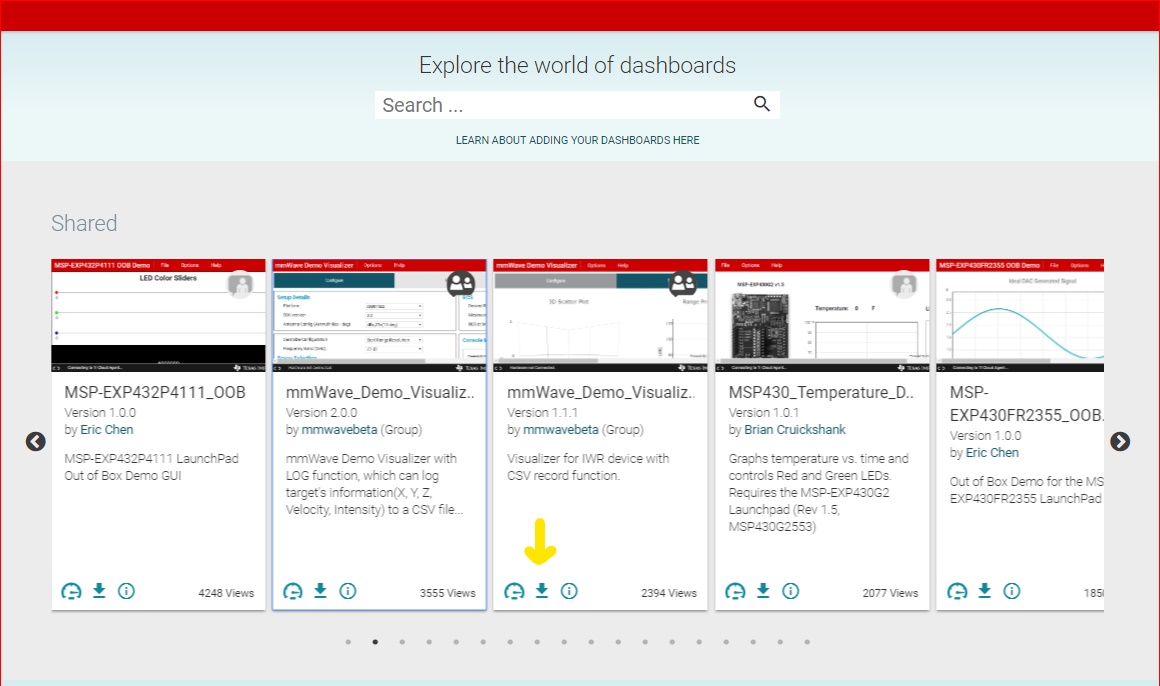Show info for MSP-EXP430FR2355_OOB
1160x686 pixels.
point(1012,591)
